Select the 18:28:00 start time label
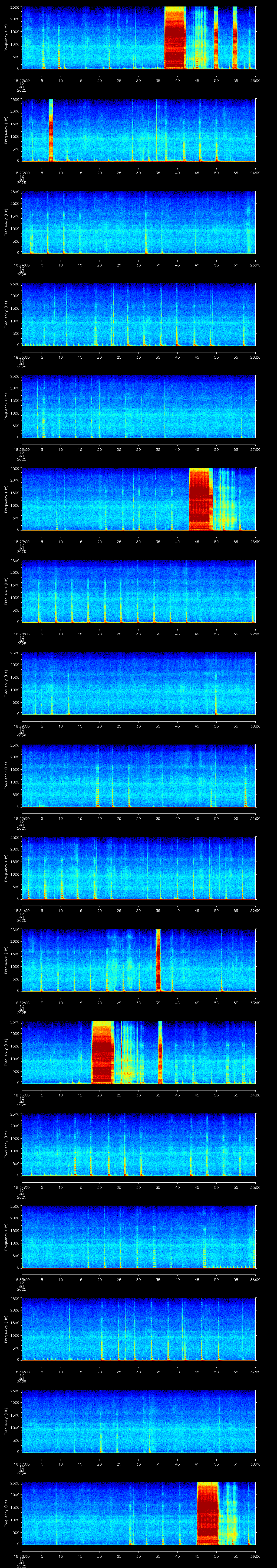This screenshot has width=277, height=1568. tap(21, 634)
